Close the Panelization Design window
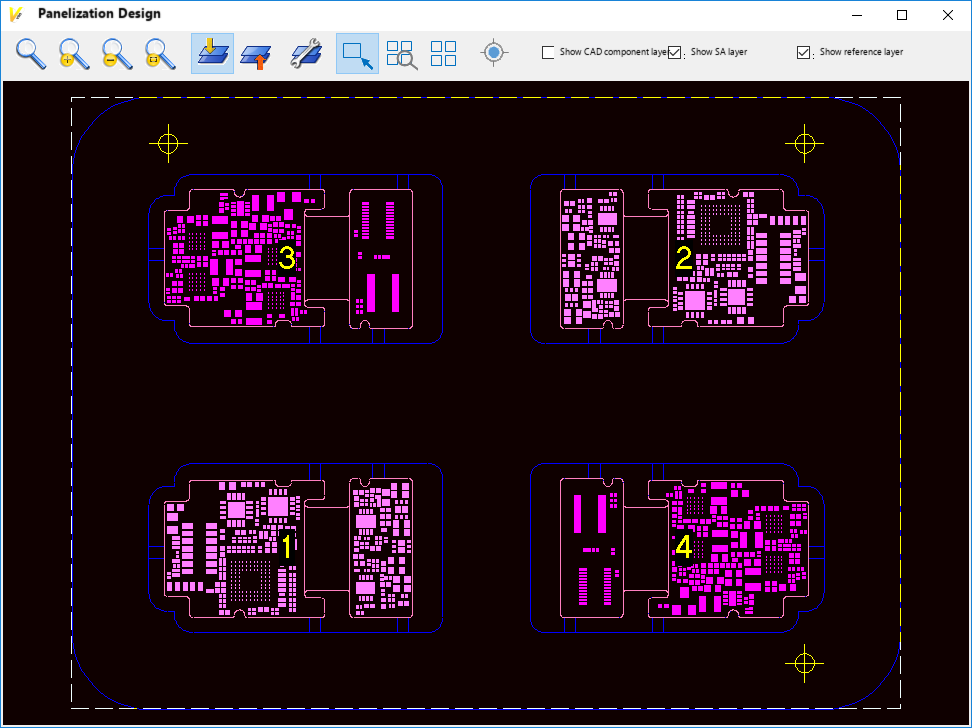Screen dimensions: 972x728 (948, 15)
